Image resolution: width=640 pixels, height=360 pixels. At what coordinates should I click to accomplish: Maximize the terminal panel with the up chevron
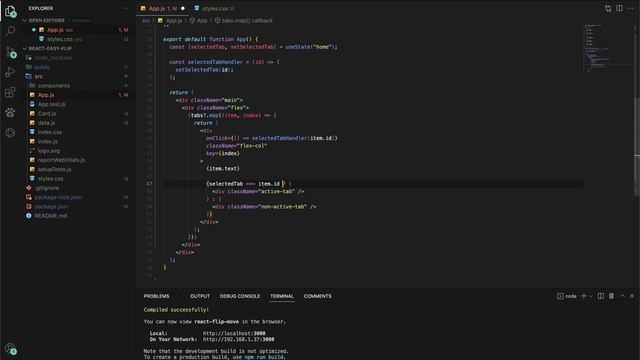[x=622, y=296]
